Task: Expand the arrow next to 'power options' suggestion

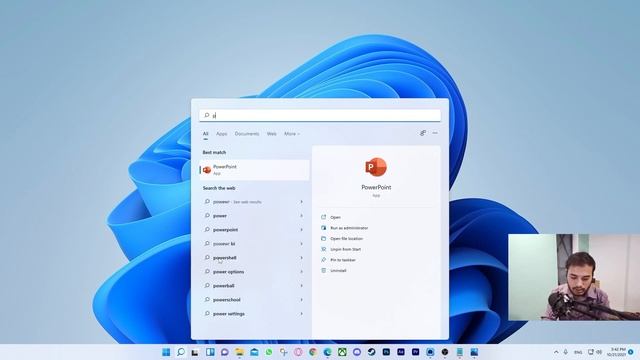Action: point(302,272)
